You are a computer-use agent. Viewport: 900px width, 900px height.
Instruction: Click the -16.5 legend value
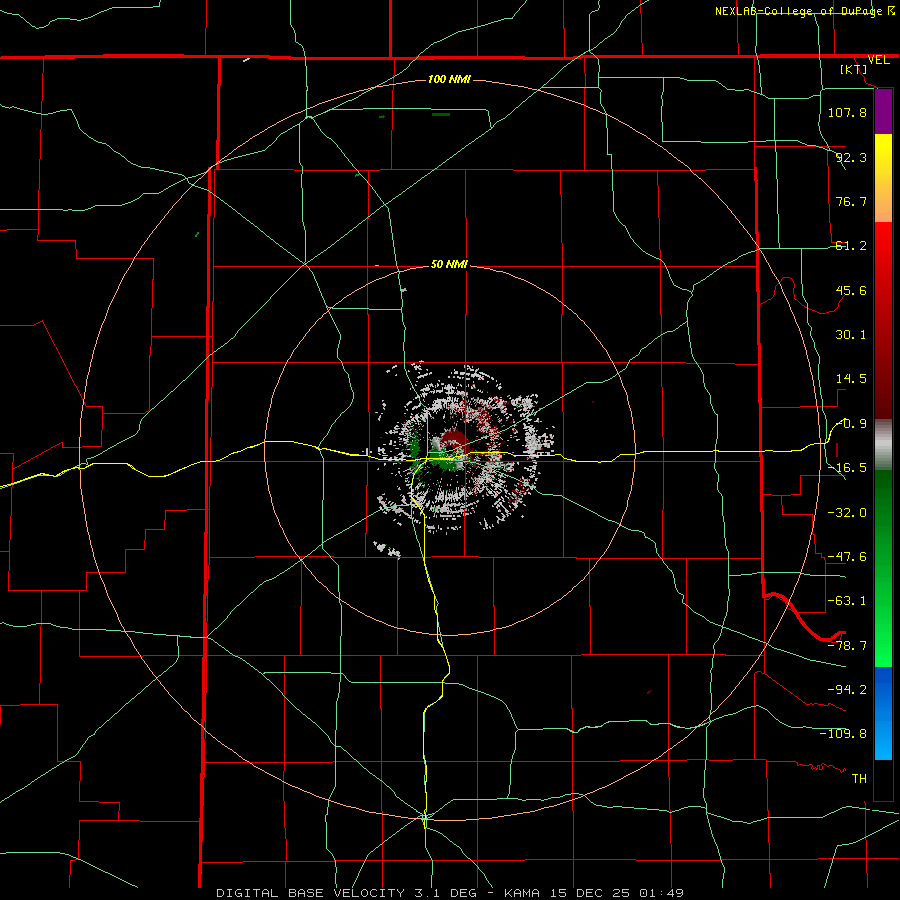click(847, 468)
